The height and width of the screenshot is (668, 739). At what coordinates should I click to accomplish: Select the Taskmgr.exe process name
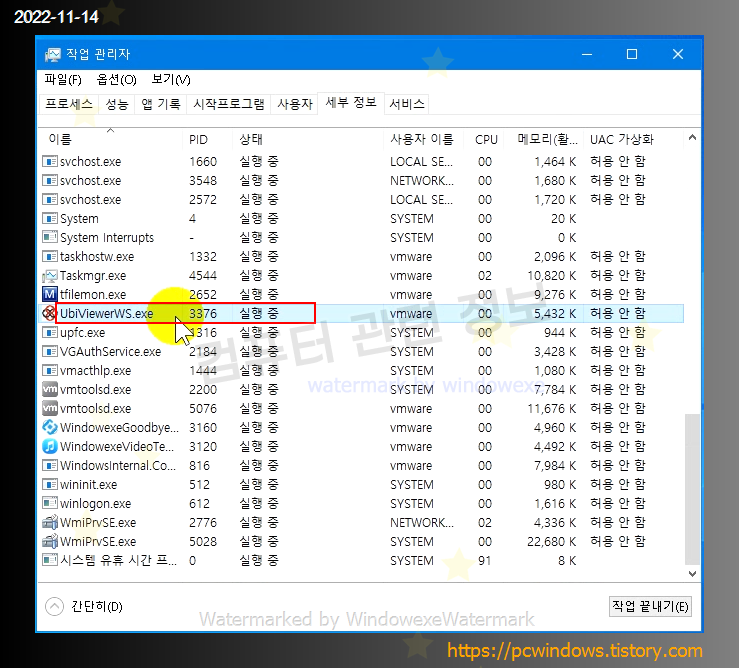point(93,276)
